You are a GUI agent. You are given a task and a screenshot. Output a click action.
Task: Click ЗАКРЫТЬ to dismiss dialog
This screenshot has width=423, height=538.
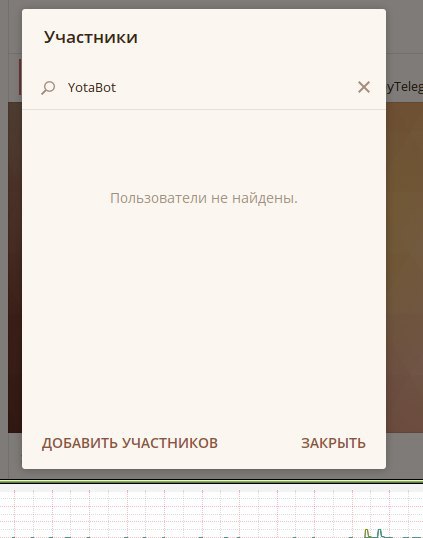click(x=333, y=443)
